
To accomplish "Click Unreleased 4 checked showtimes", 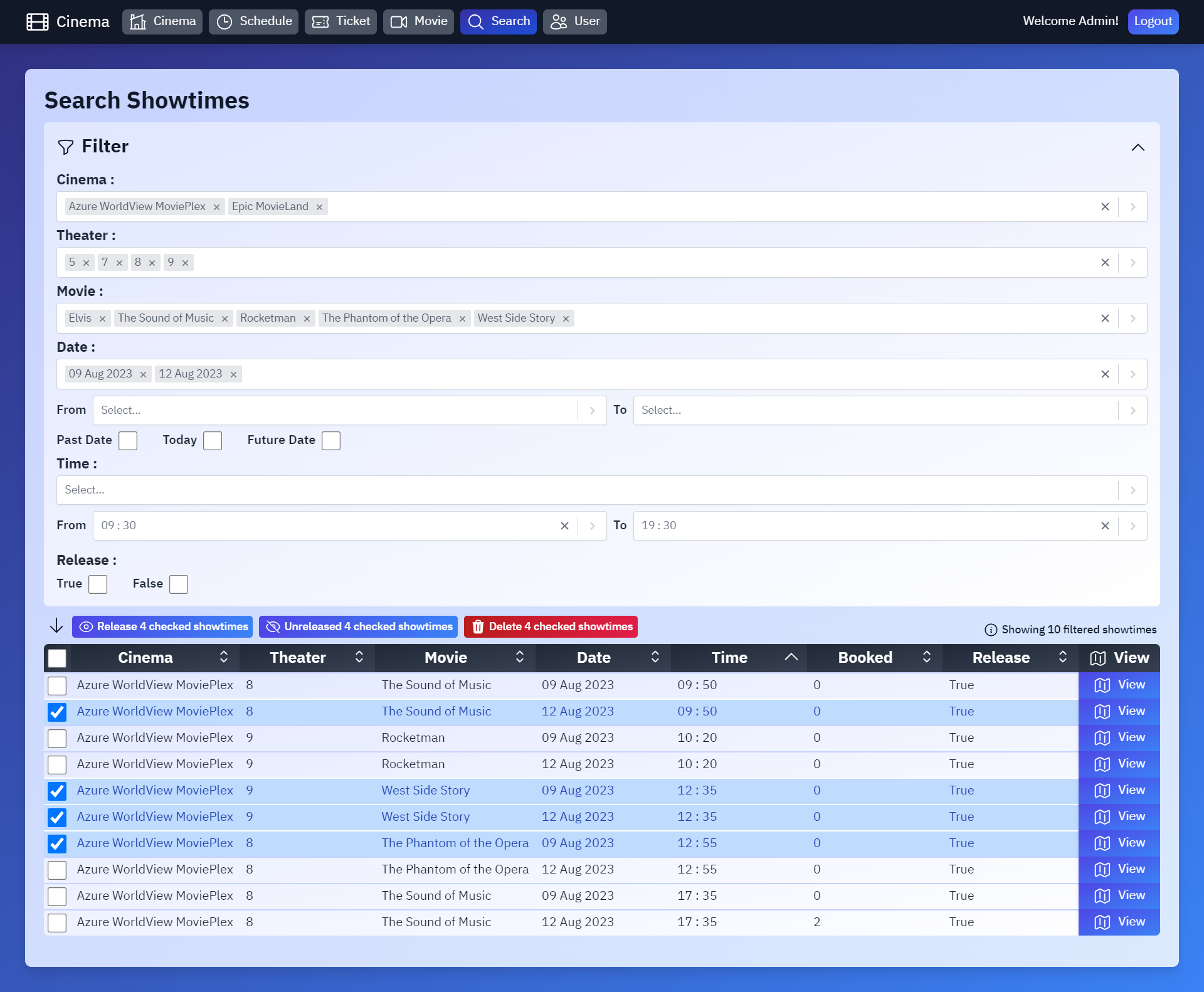I will 358,627.
